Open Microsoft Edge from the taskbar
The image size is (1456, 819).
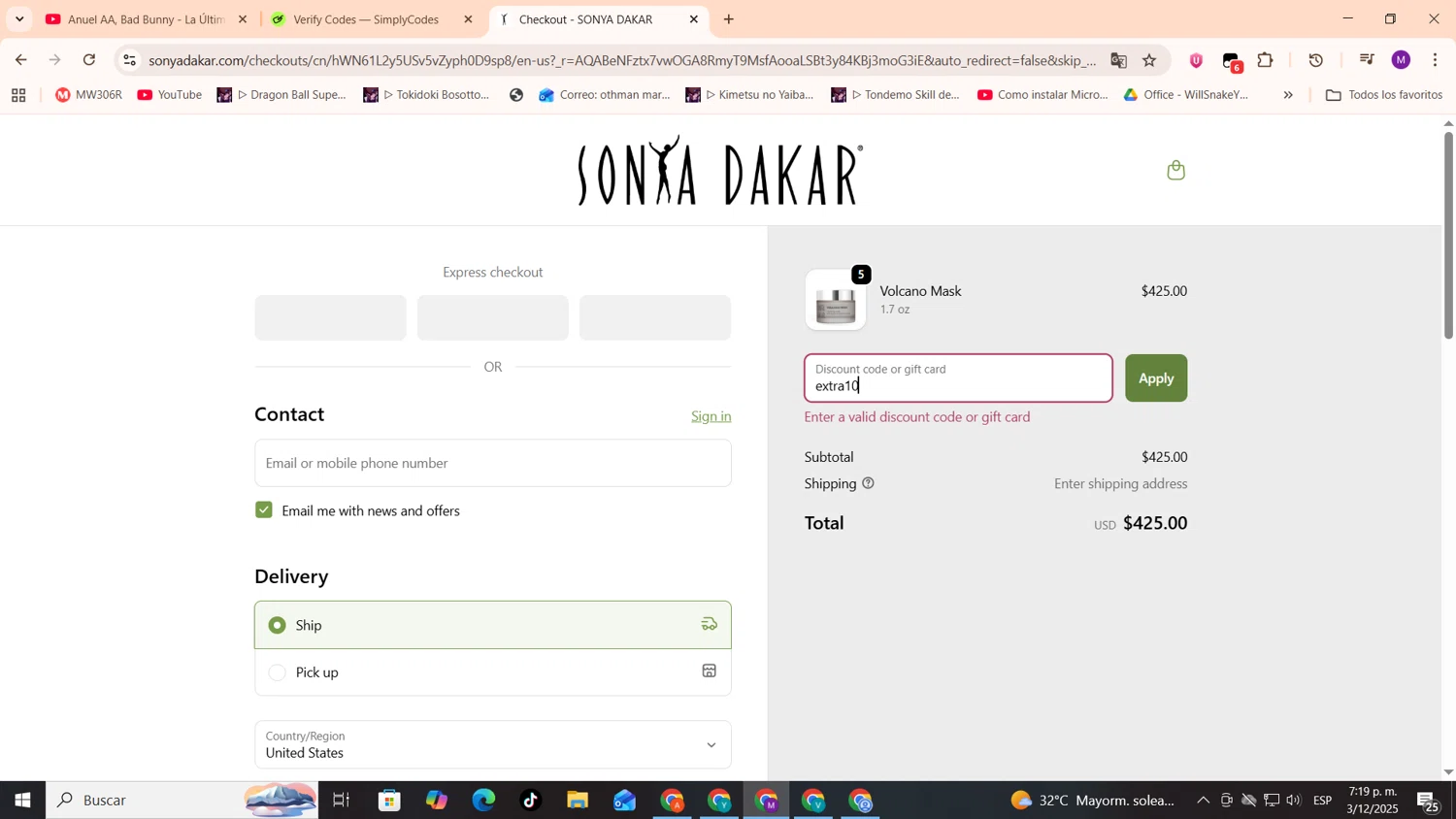[483, 801]
